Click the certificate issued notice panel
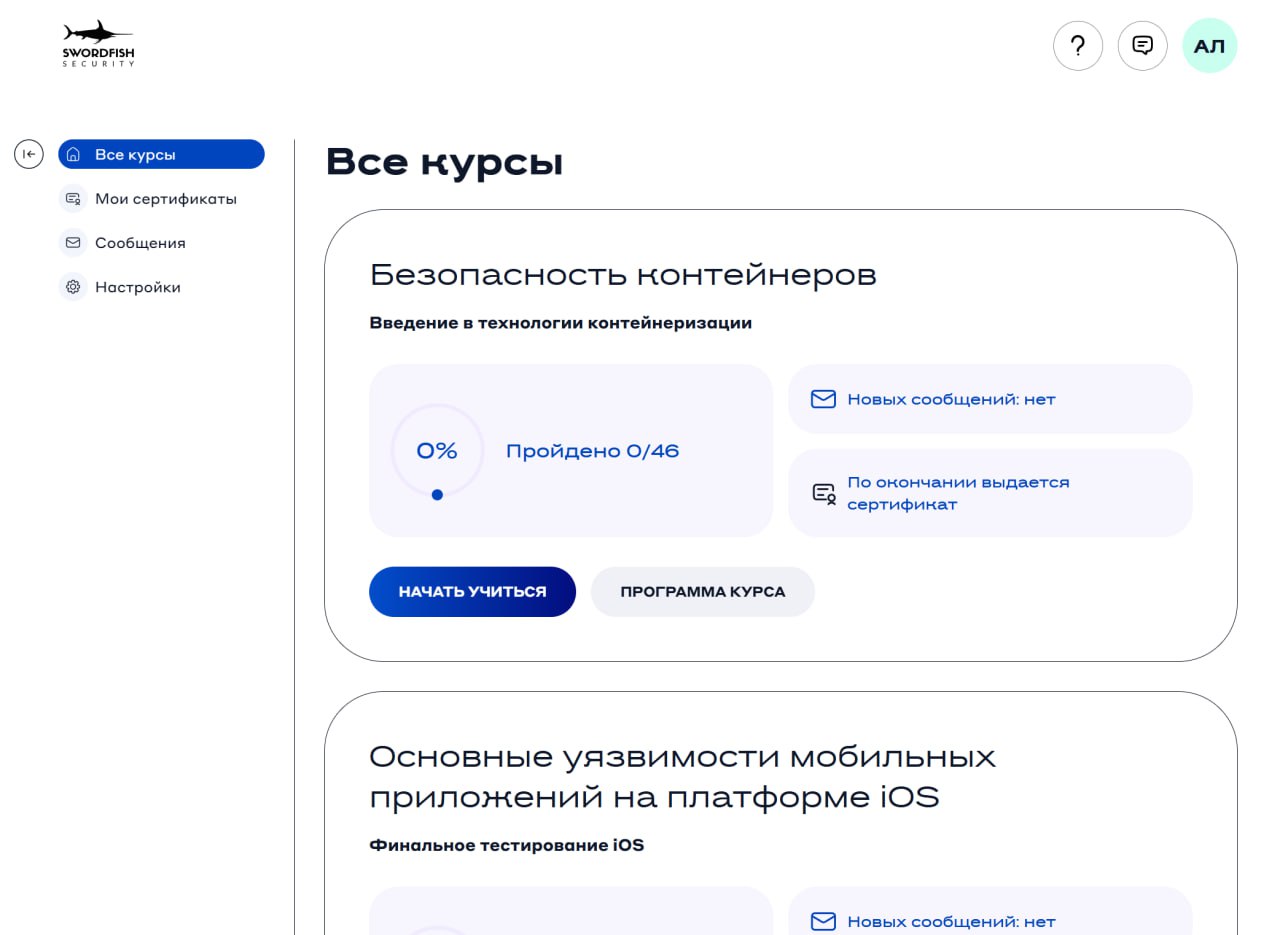This screenshot has width=1280, height=935. point(990,493)
